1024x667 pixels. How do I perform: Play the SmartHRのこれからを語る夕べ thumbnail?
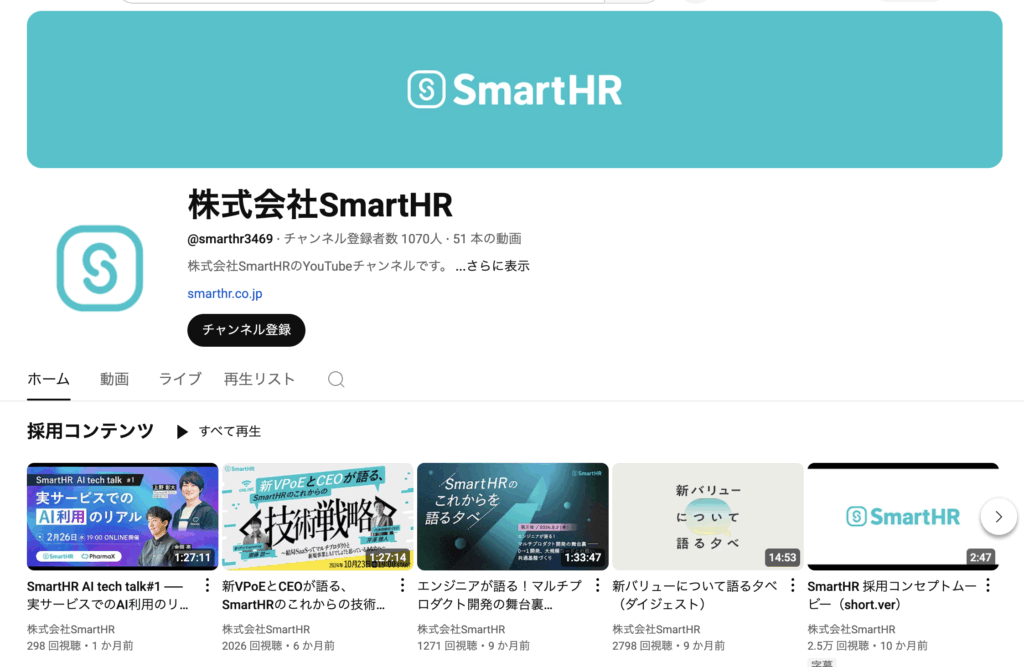click(x=513, y=517)
